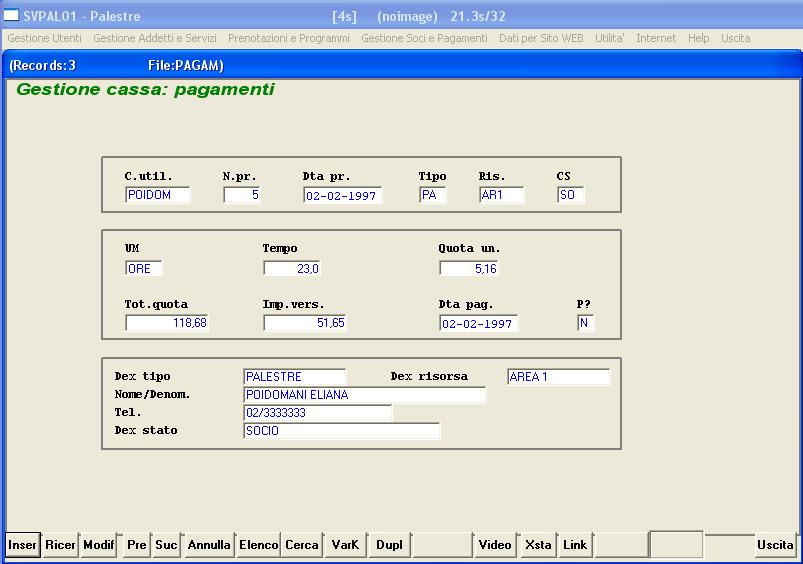Click the Ris. field containing AR1

502,195
